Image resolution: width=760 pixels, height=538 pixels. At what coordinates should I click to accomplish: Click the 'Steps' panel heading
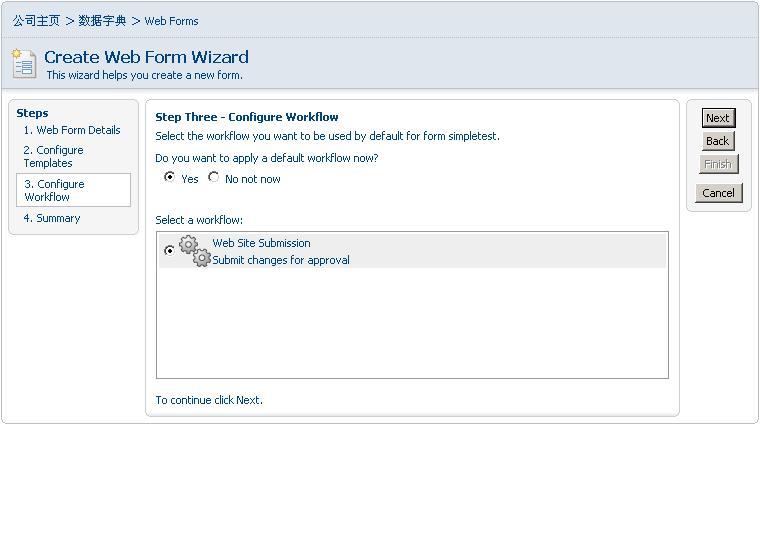point(32,113)
